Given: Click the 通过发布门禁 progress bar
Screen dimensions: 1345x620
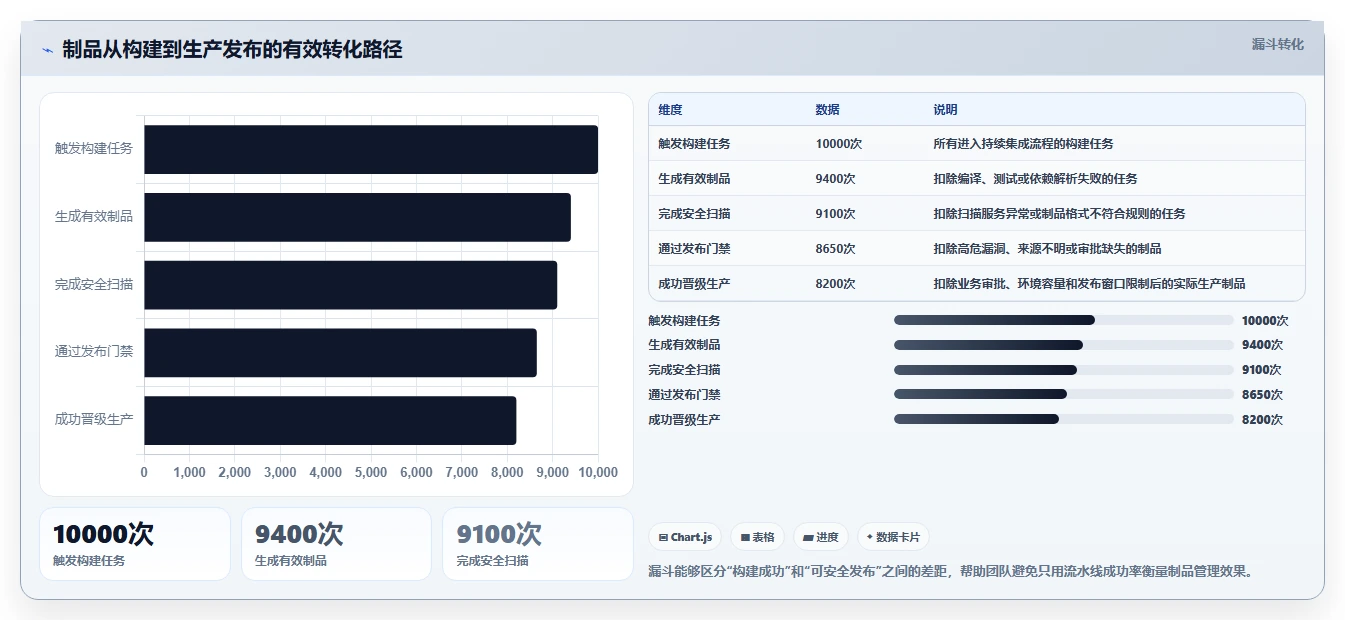Looking at the screenshot, I should (x=1064, y=394).
